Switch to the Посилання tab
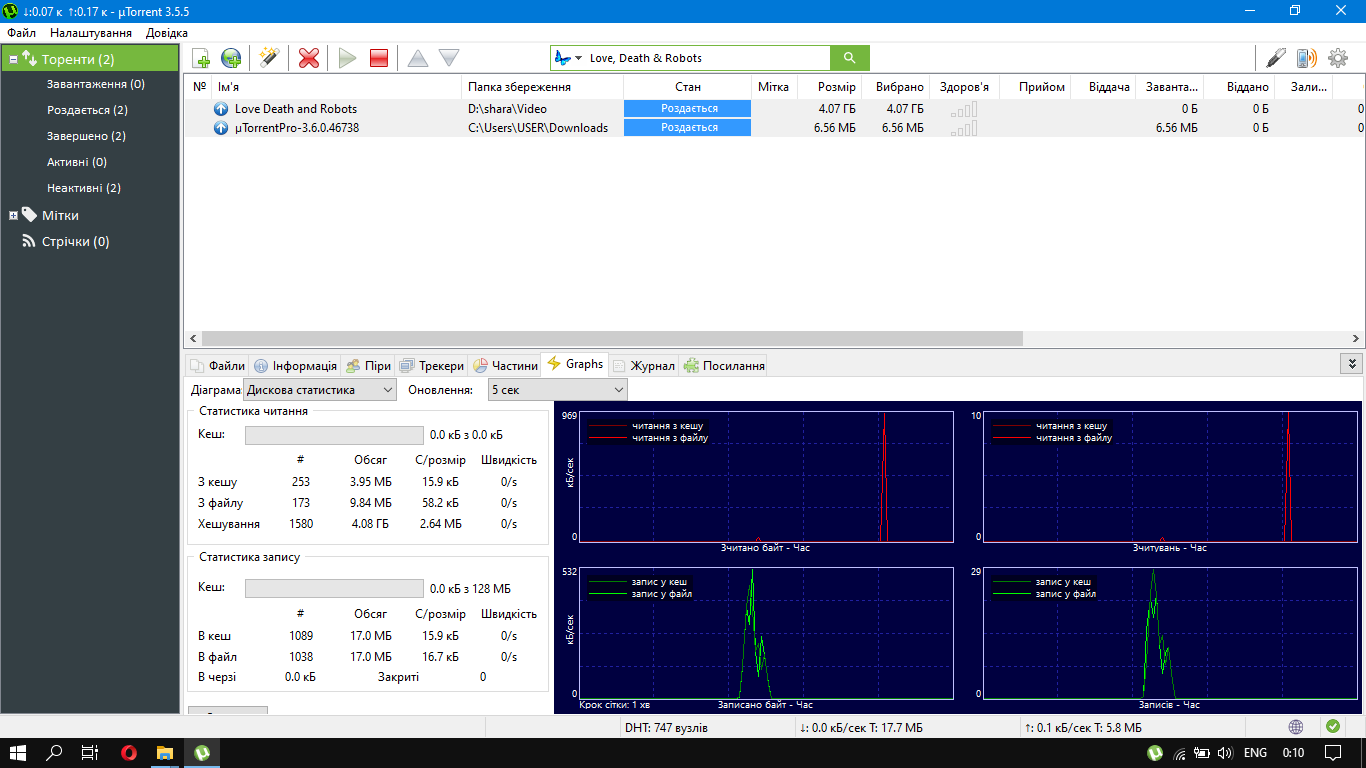 click(723, 365)
